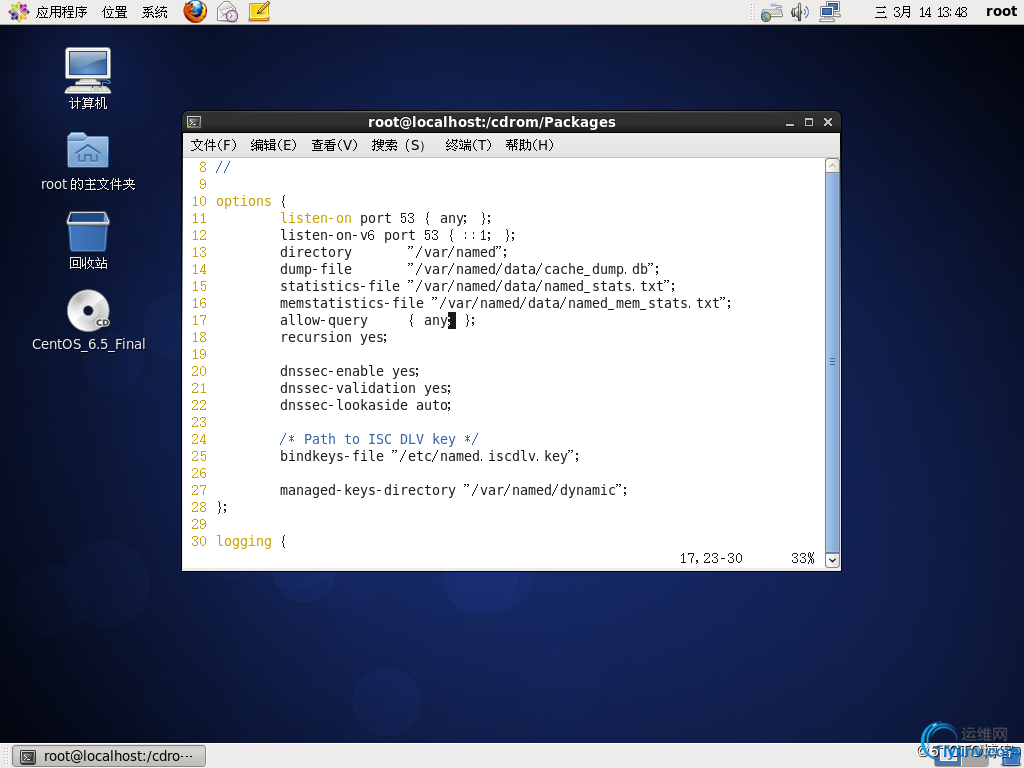Click the terminal vertical scrollbar thumb

(832, 362)
